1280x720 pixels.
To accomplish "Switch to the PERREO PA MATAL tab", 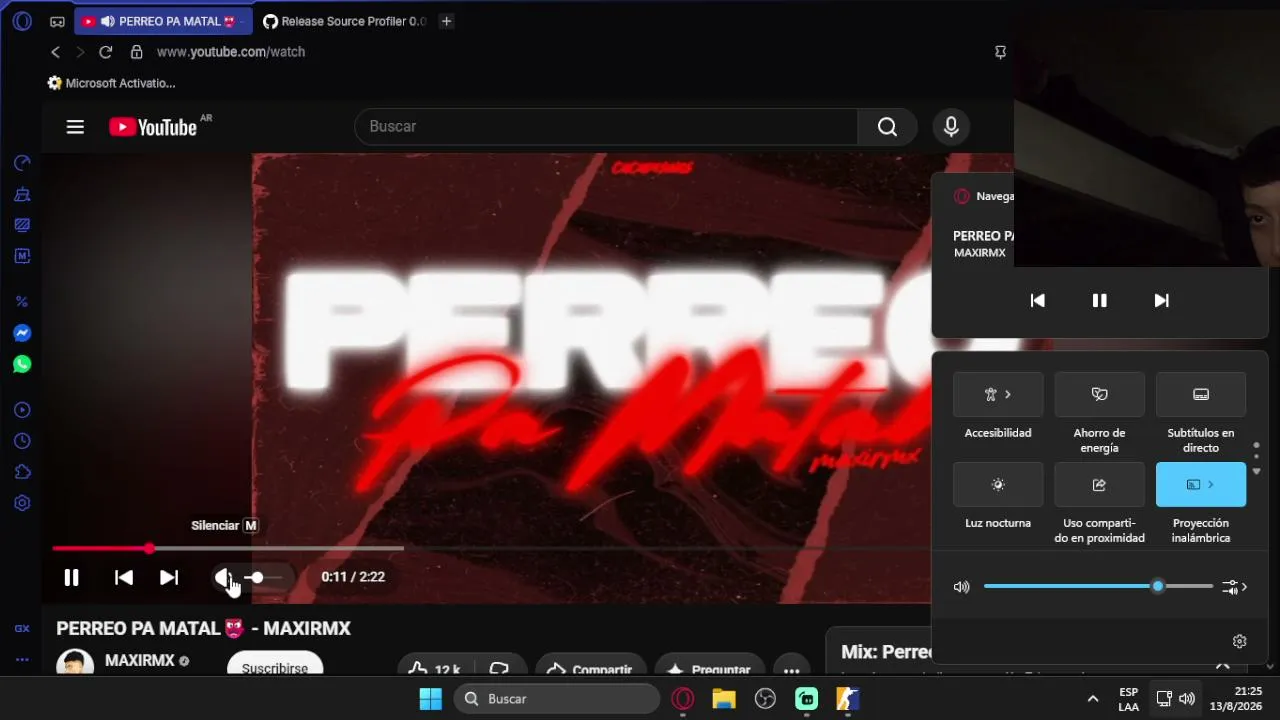I will (163, 21).
